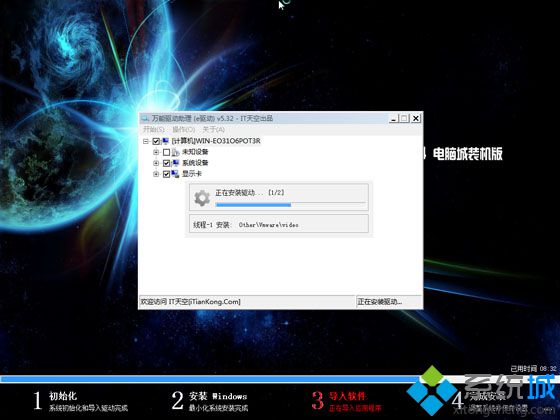Open the 开始(S) menu
This screenshot has width=560, height=420.
154,129
